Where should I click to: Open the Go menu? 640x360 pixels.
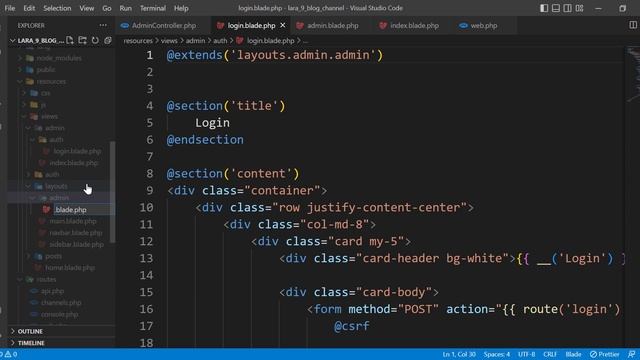(107, 8)
